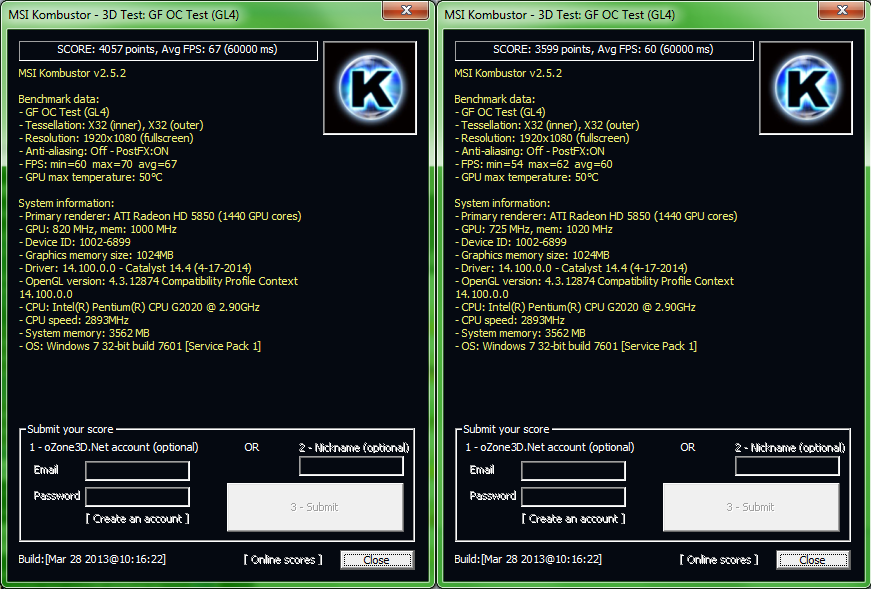The width and height of the screenshot is (871, 592).
Task: Open 'Create an account' link in left window
Action: 137,519
